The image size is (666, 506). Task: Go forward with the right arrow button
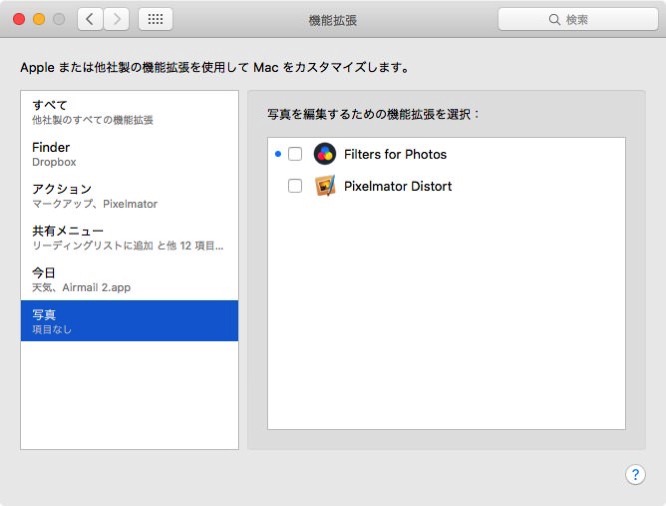[117, 19]
